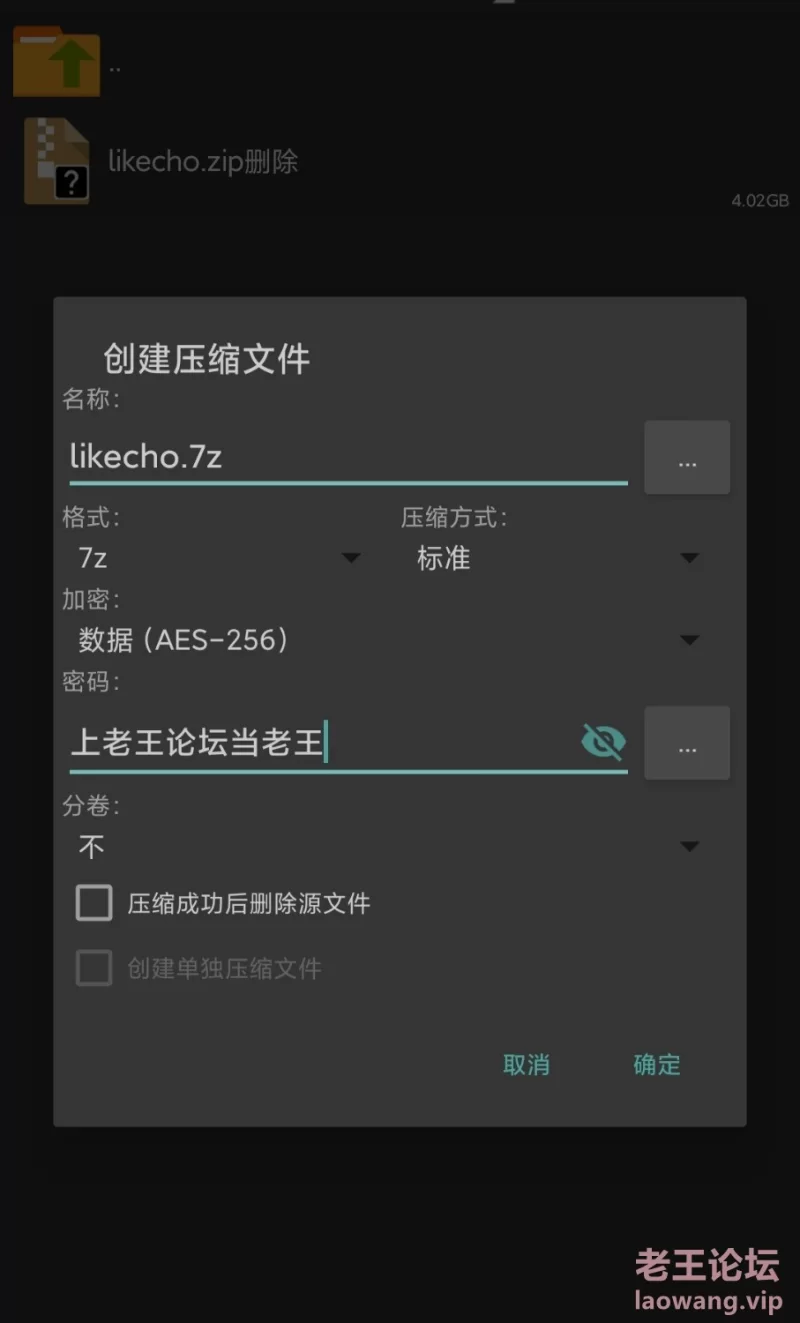Open the likecho.zip删除 file entry
800x1323 pixels.
point(203,161)
